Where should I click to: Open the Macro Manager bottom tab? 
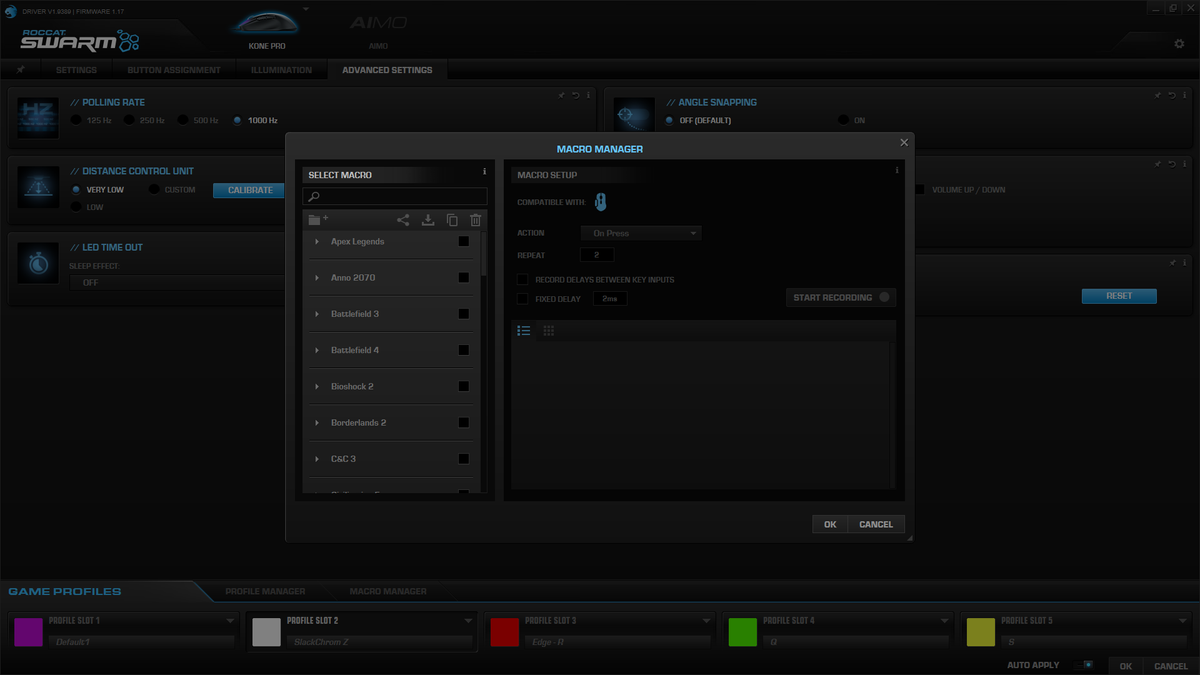[x=388, y=591]
